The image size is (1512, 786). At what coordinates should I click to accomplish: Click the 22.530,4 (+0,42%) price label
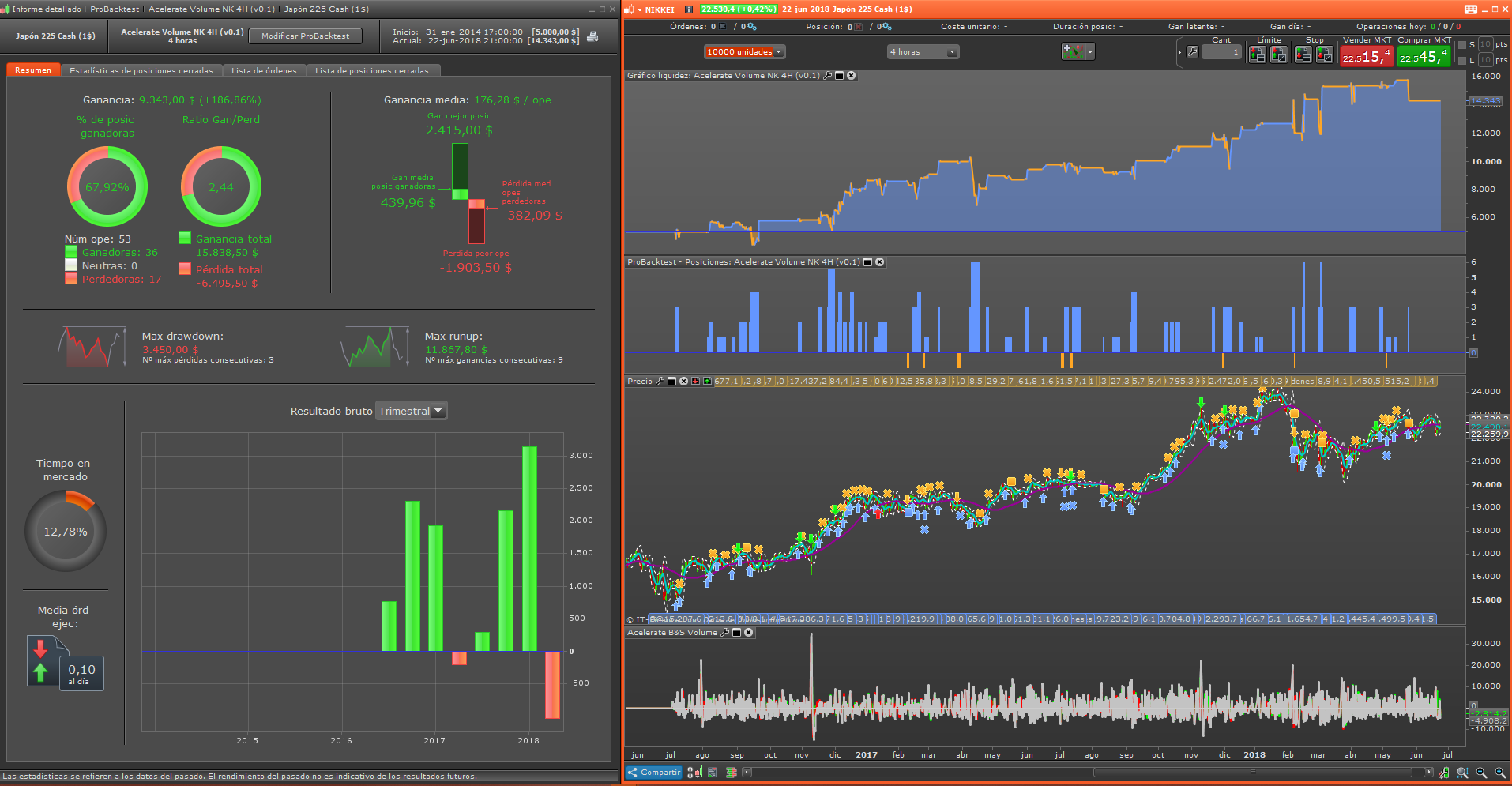click(x=738, y=9)
